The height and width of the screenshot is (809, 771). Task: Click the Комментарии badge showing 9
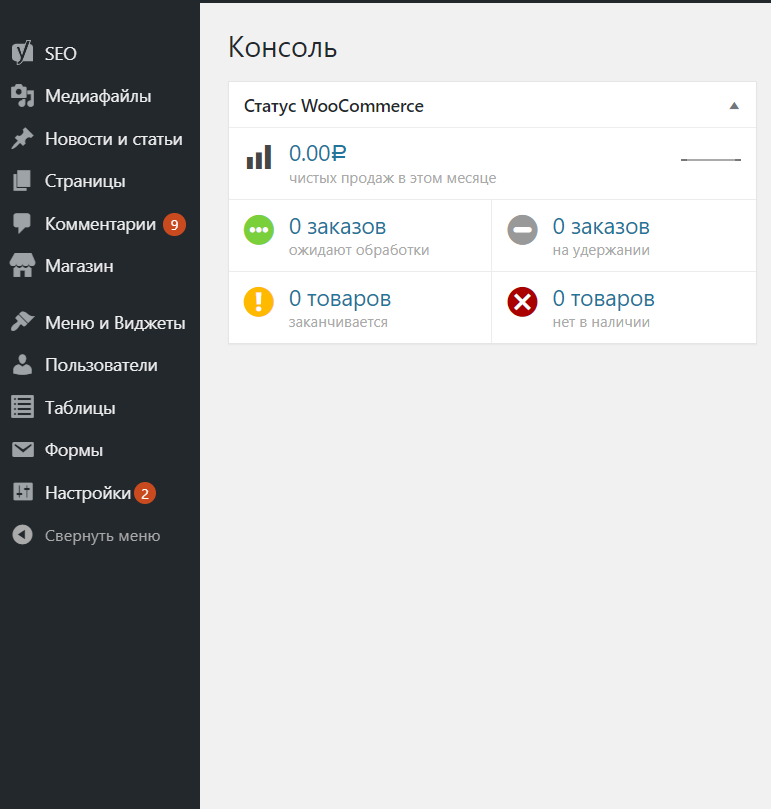[174, 224]
